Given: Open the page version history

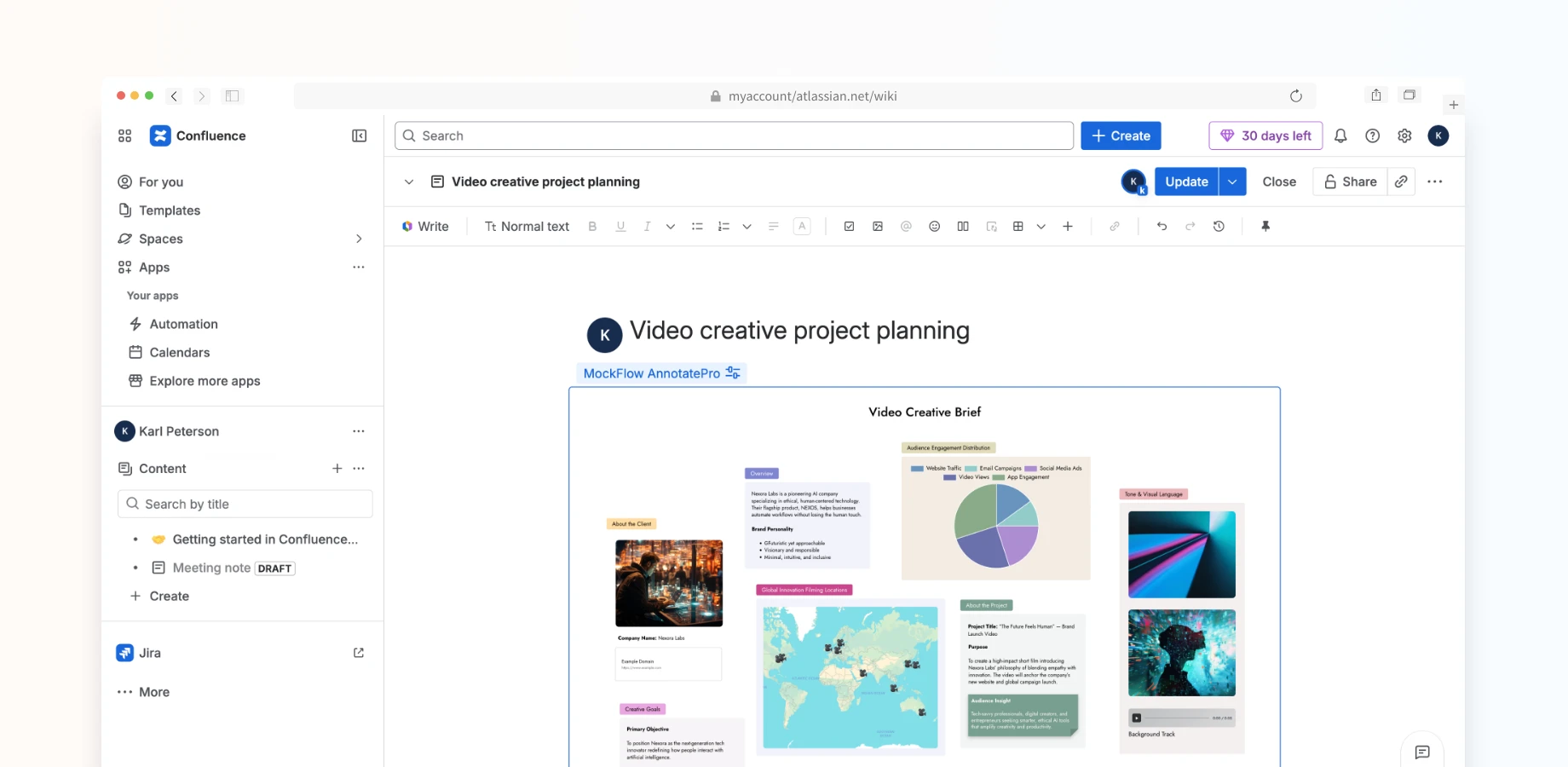Looking at the screenshot, I should point(1219,227).
